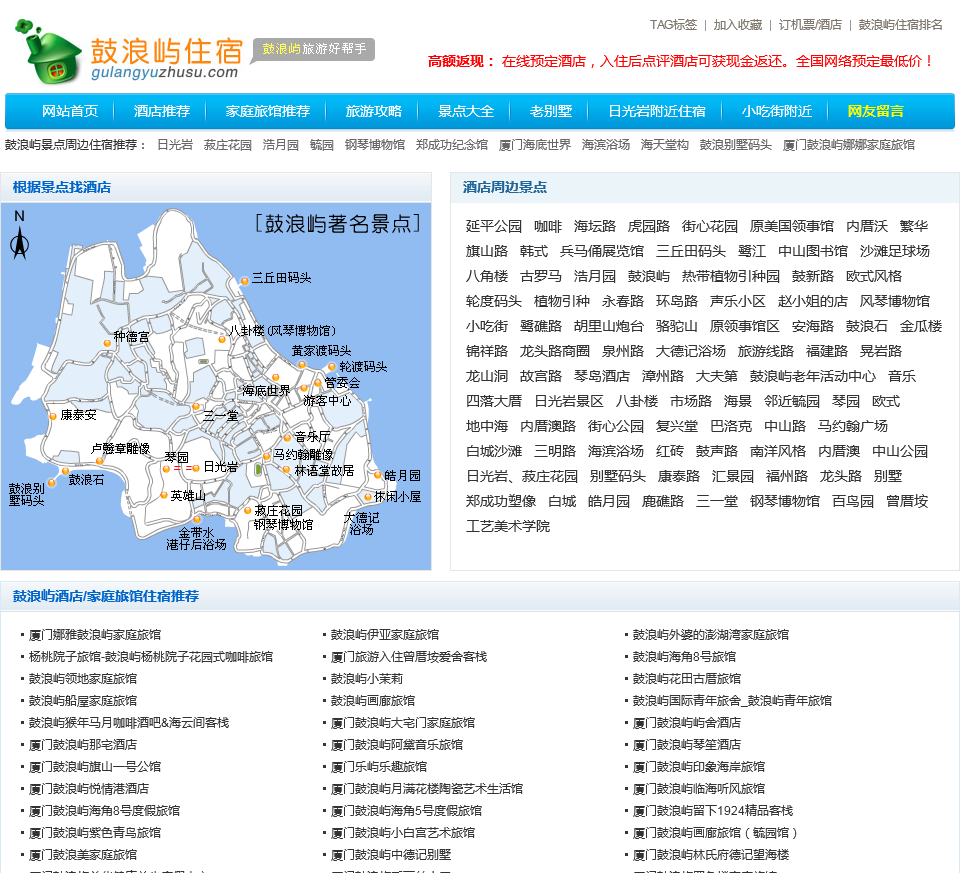
Task: Click 马约翰广场 attraction link
Action: pyautogui.click(x=852, y=426)
